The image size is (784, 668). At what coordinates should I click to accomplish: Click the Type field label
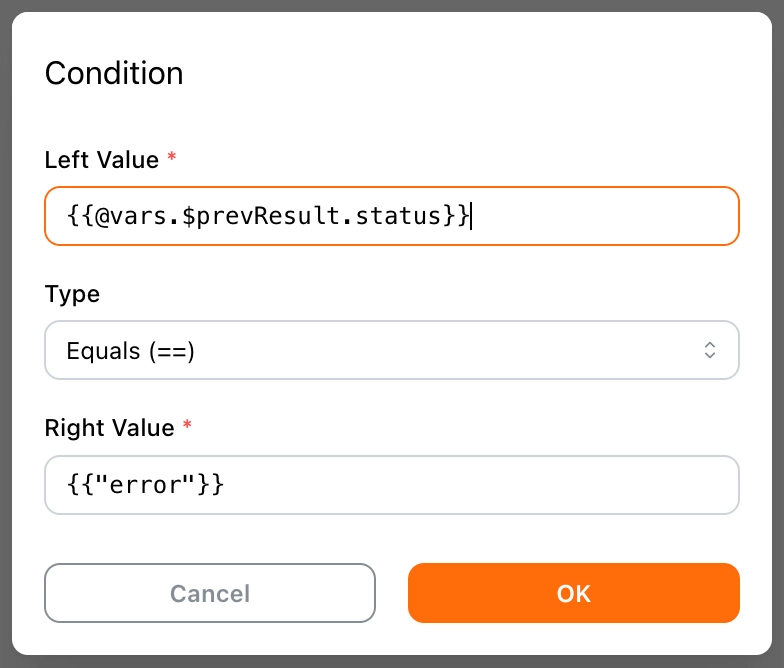coord(72,294)
